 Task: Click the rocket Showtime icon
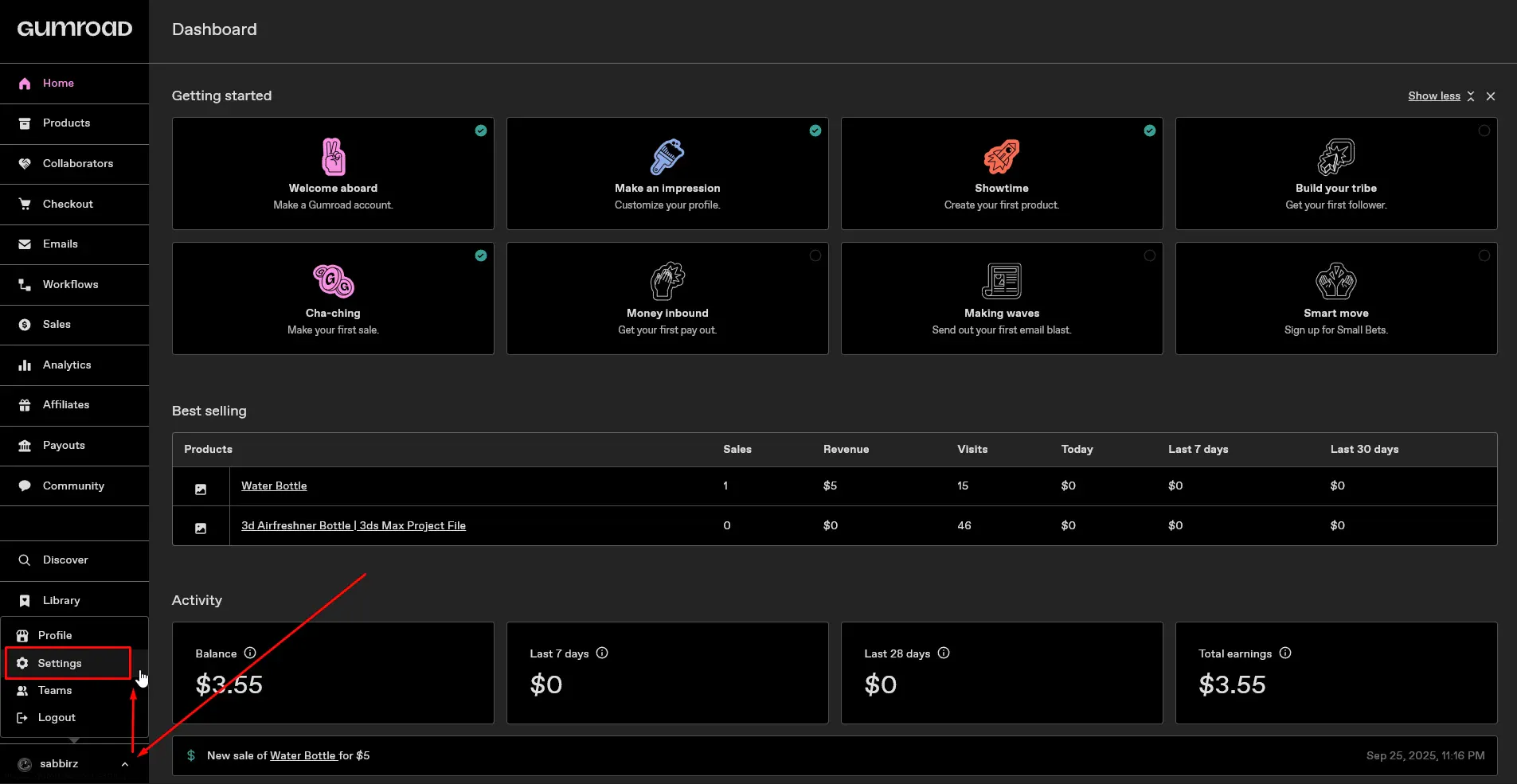1002,157
